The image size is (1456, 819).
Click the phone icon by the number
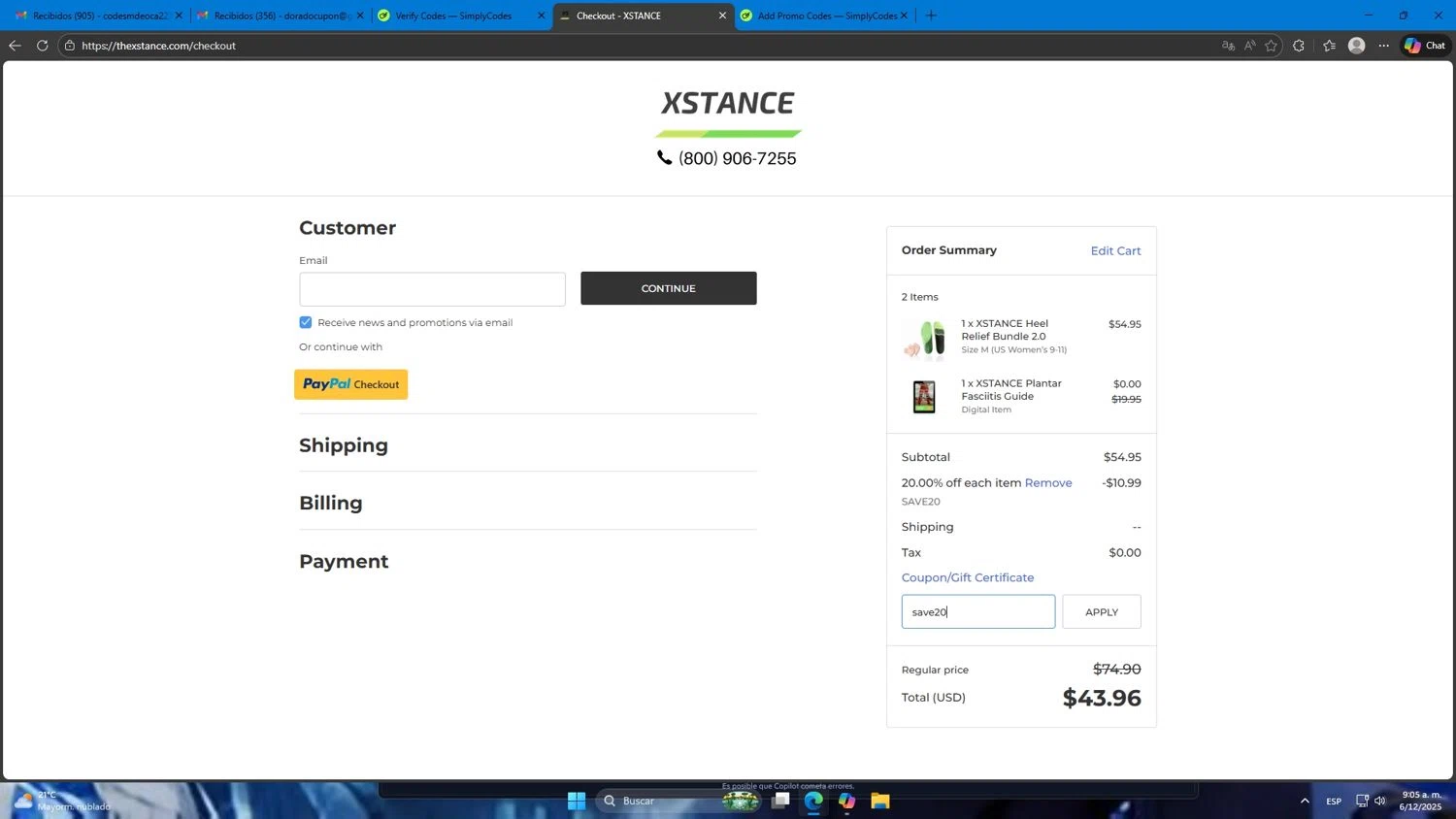tap(664, 157)
